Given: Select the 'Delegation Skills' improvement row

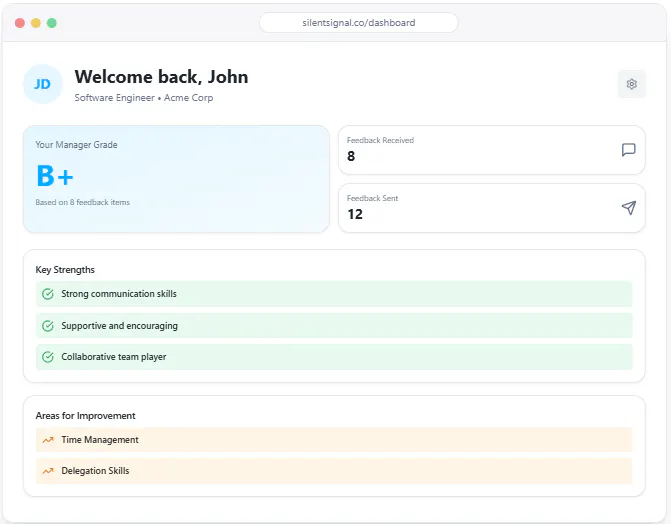Looking at the screenshot, I should pyautogui.click(x=334, y=471).
